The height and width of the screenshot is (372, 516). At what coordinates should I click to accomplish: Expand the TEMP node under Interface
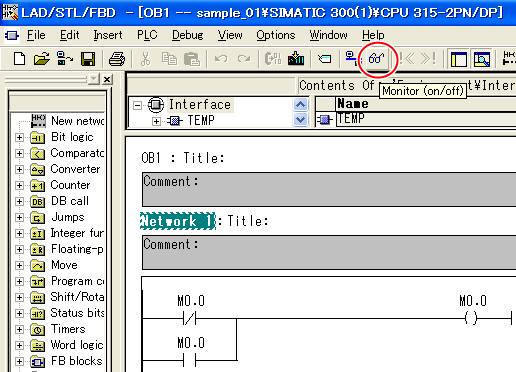coord(156,121)
